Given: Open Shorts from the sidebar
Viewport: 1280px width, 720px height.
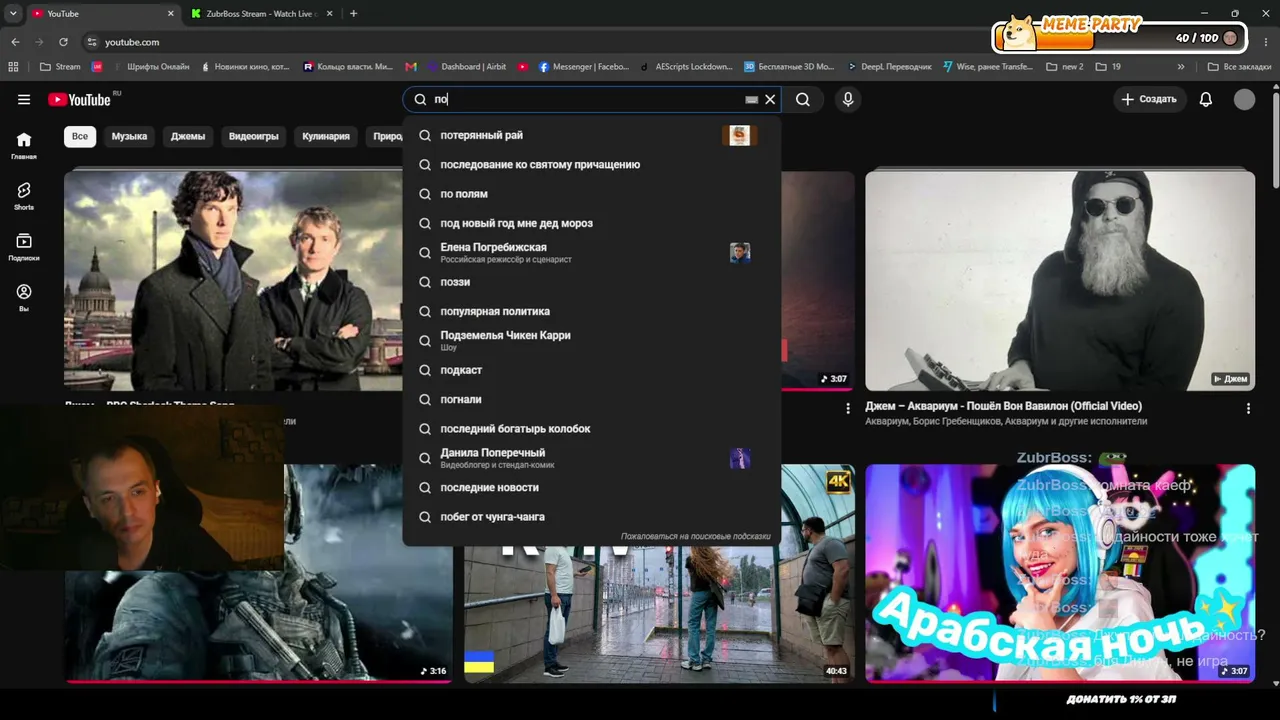Looking at the screenshot, I should click(x=24, y=196).
